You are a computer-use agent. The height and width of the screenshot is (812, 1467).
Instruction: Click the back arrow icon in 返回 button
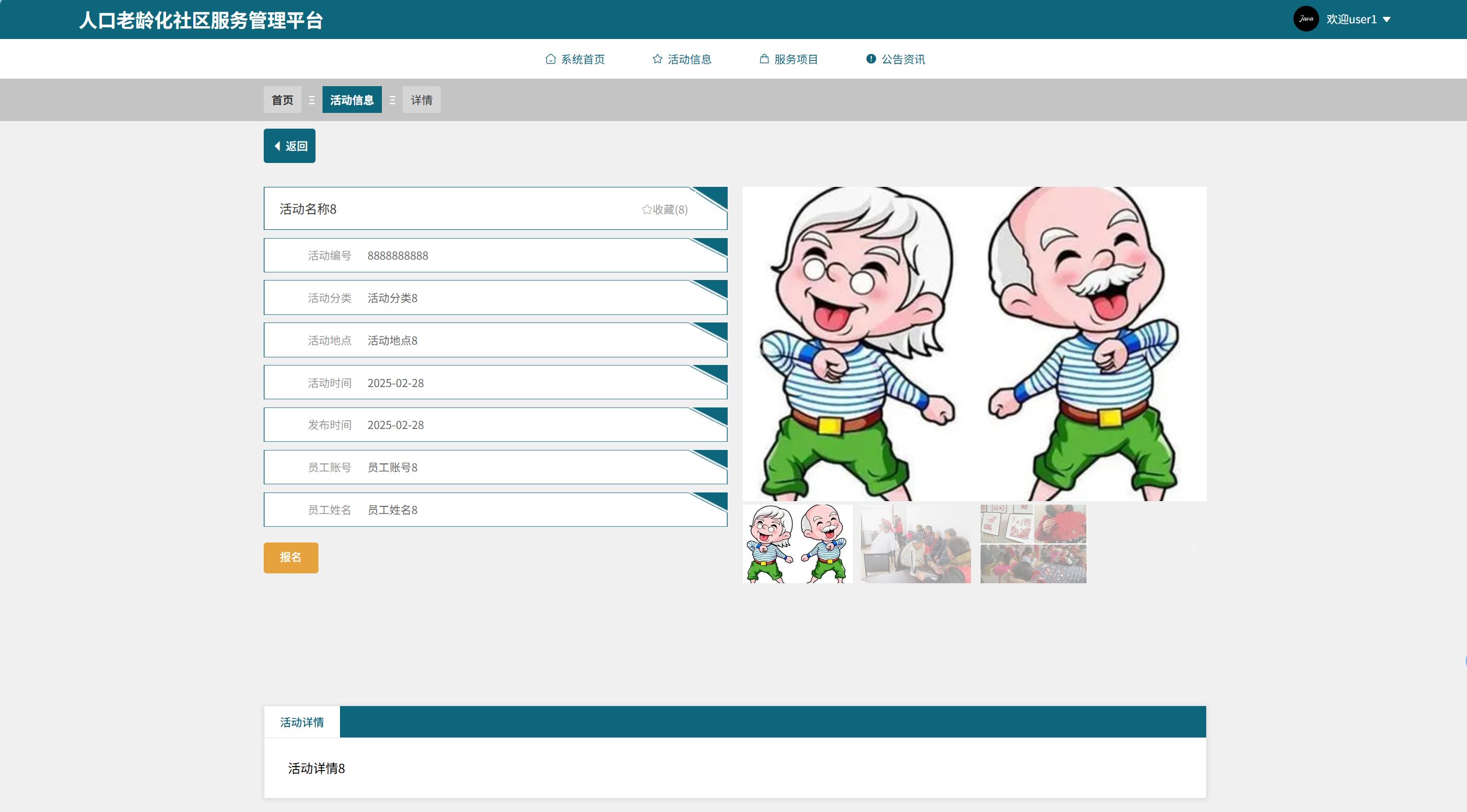pos(278,146)
